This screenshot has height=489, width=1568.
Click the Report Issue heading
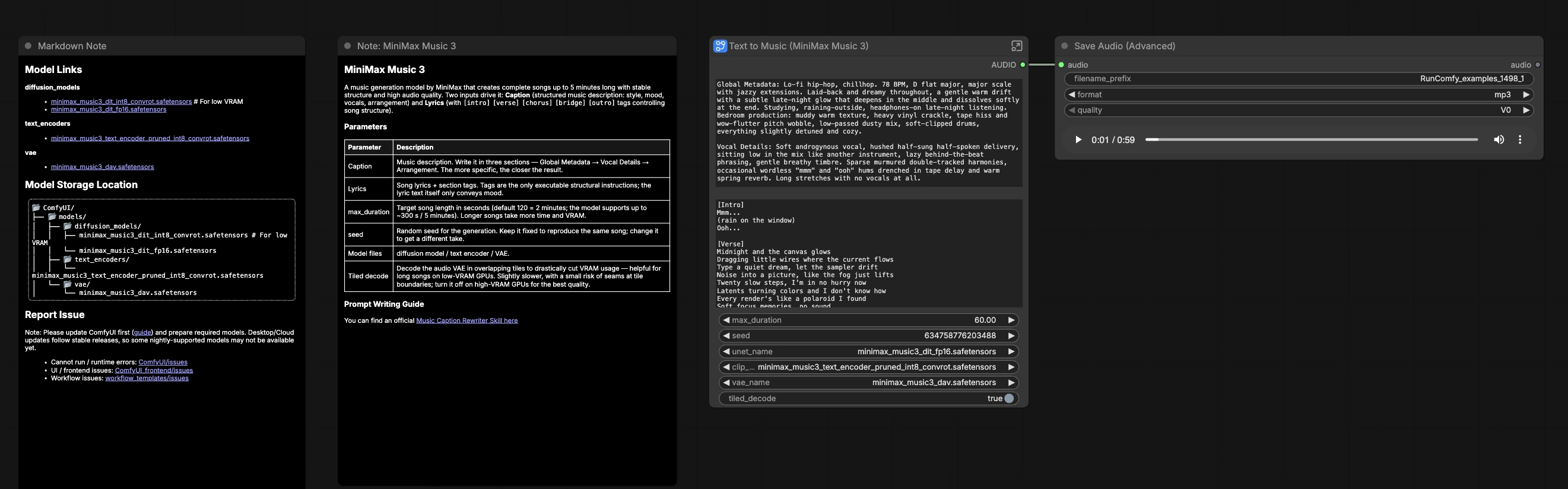55,315
